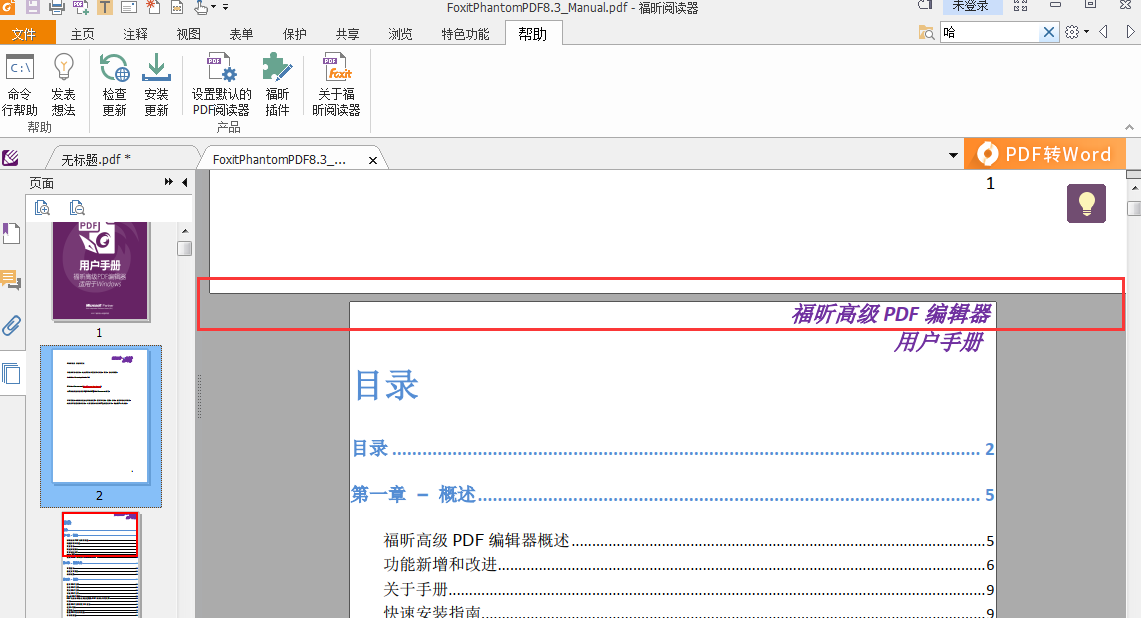The width and height of the screenshot is (1141, 618).
Task: Enlarge page thumbnails icon
Action: (x=42, y=208)
